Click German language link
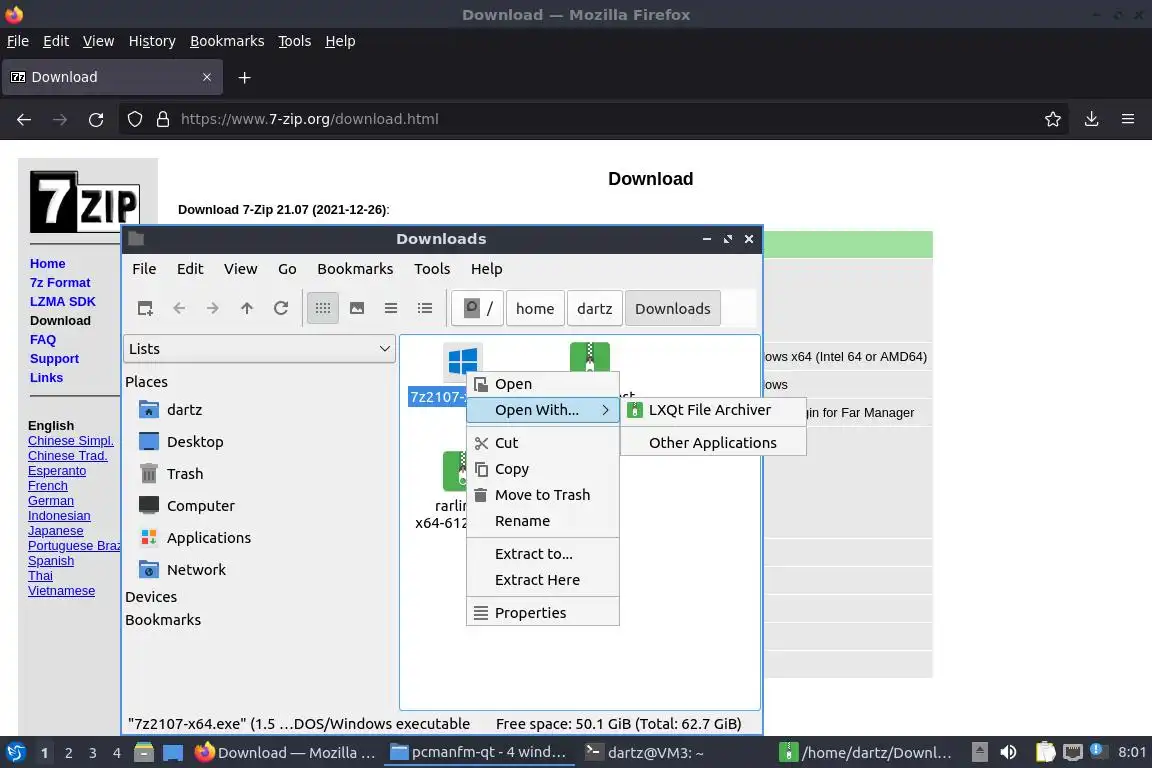 click(x=51, y=500)
